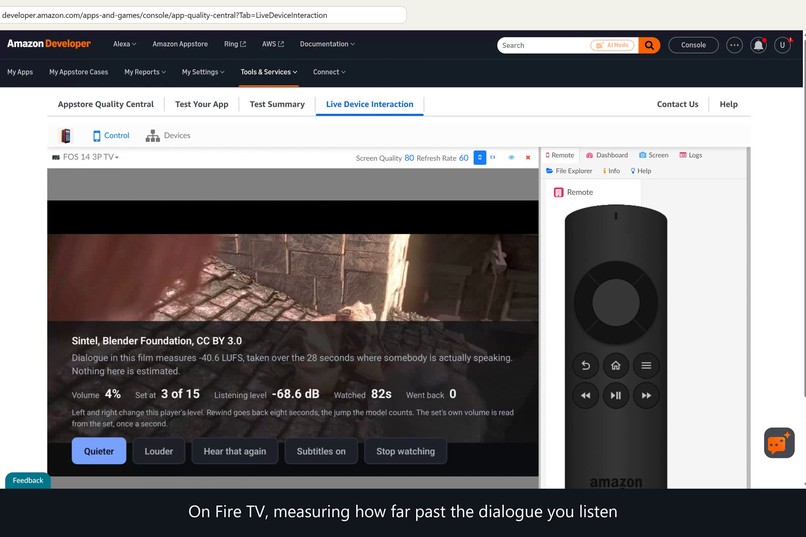The height and width of the screenshot is (537, 806).
Task: Click the Louder button in the player
Action: tap(158, 451)
